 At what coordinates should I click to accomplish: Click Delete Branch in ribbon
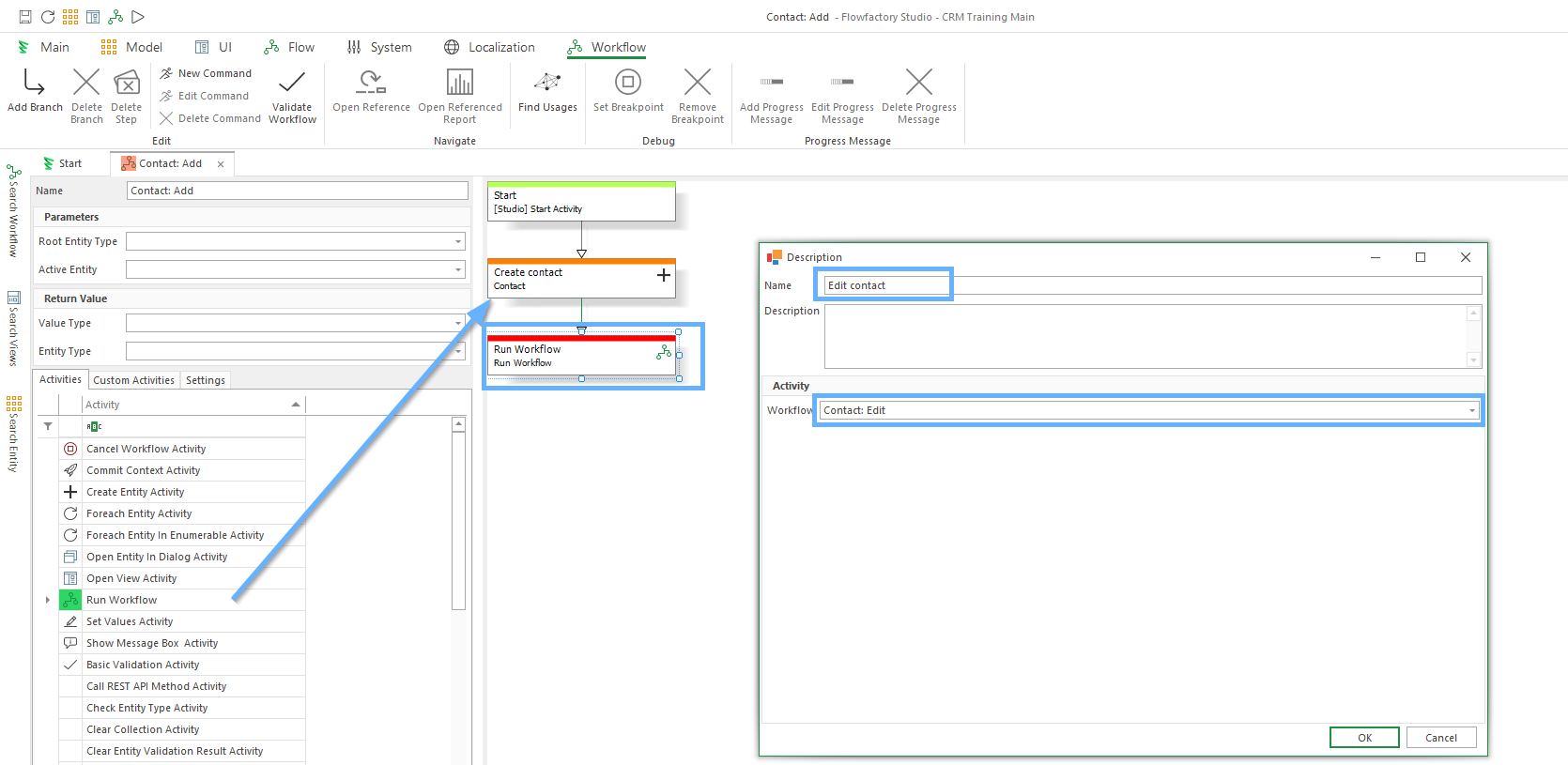86,96
